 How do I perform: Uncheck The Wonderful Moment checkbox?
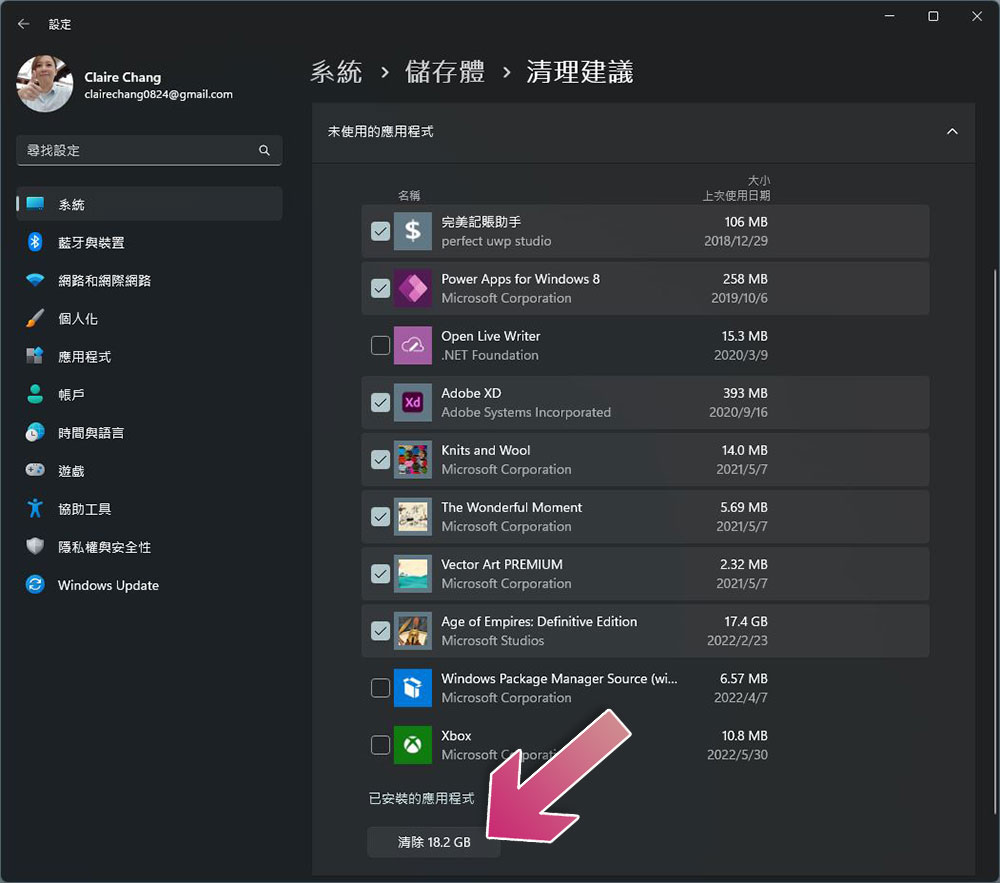coord(381,516)
